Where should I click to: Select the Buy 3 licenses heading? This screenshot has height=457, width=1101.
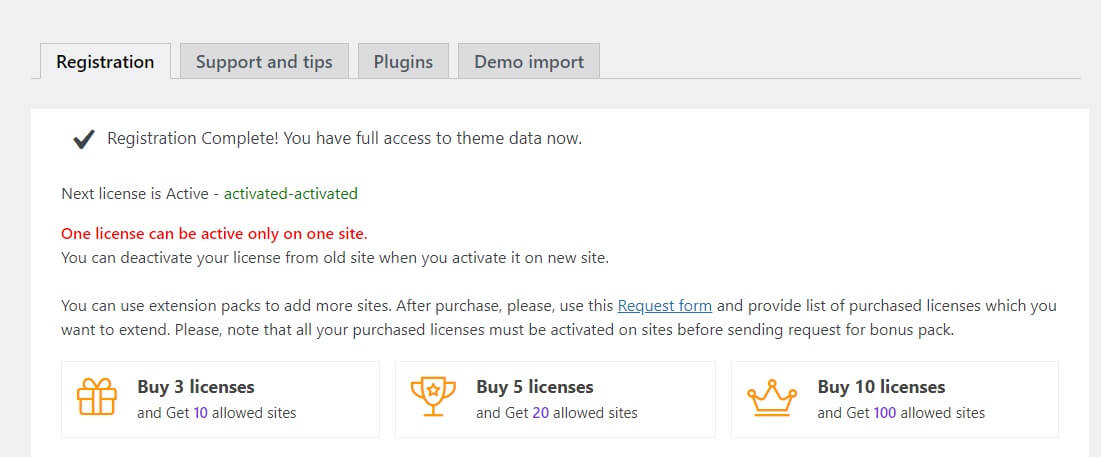(x=196, y=386)
